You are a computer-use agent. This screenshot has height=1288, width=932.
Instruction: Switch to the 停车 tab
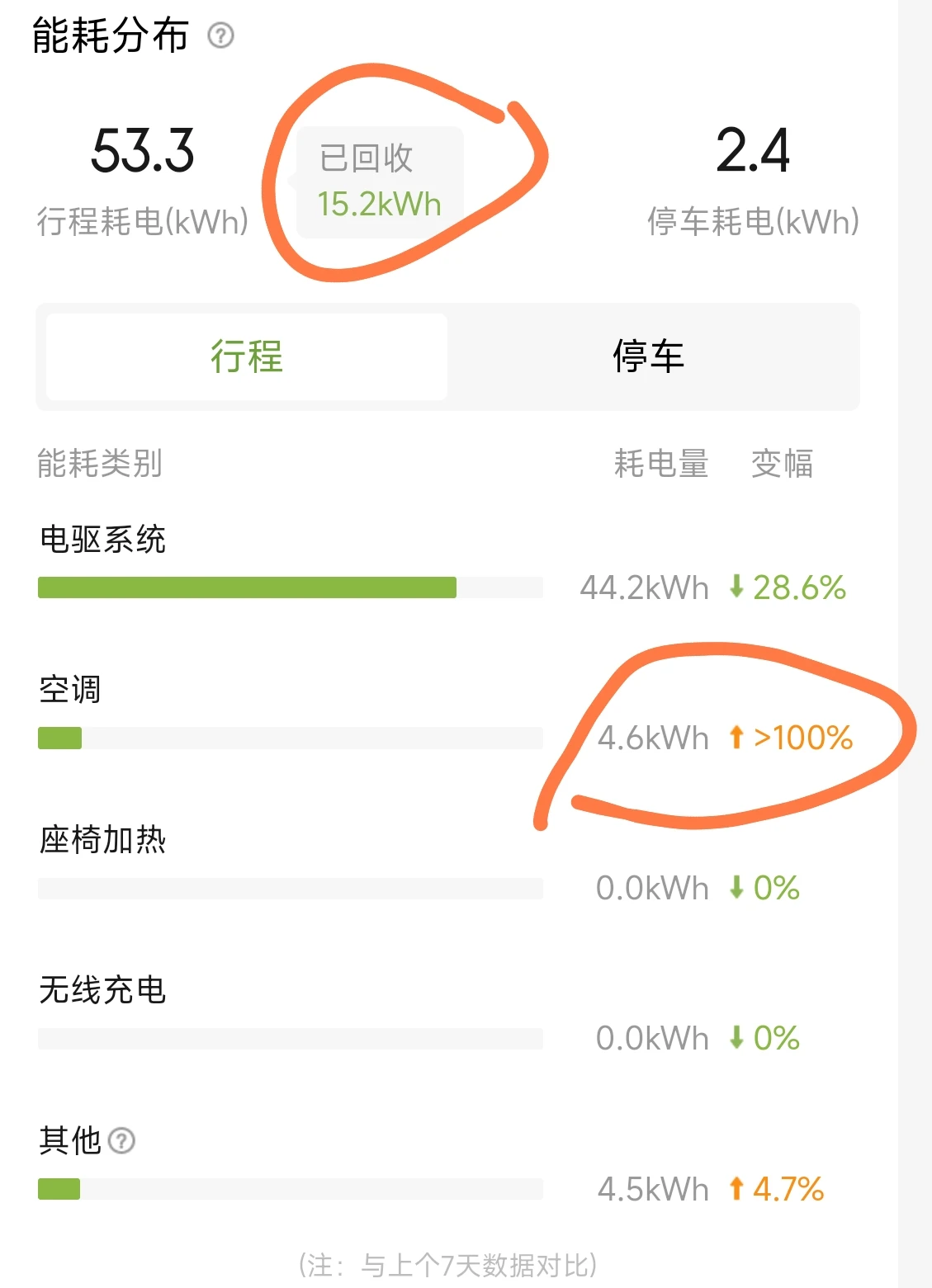tap(649, 356)
